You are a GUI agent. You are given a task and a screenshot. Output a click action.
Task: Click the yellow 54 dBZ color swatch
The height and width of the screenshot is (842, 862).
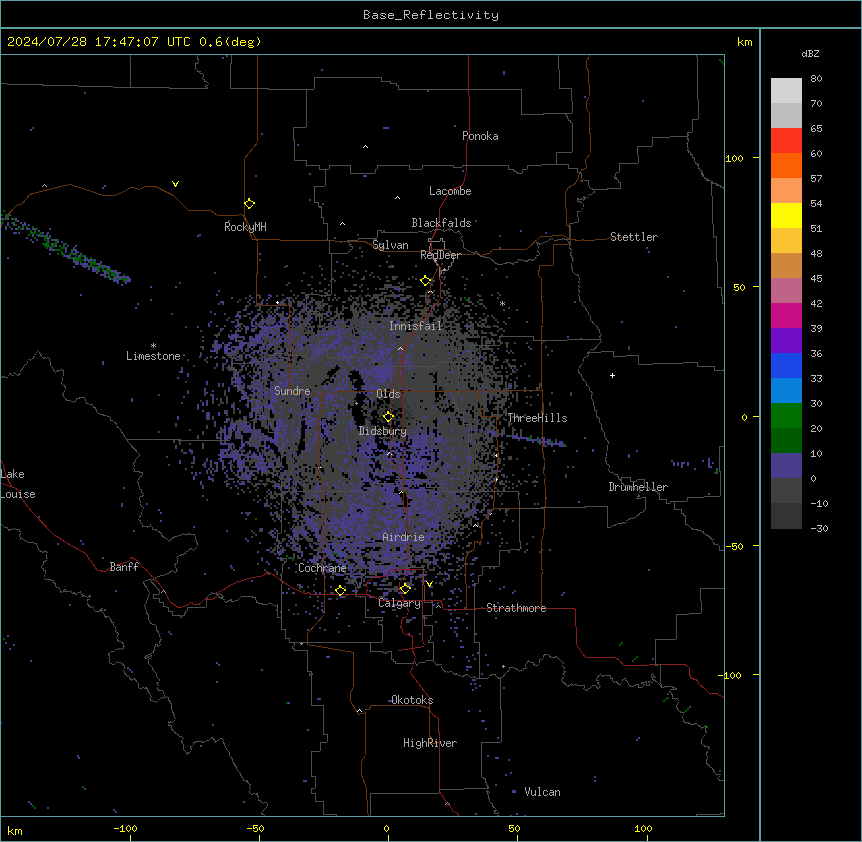pyautogui.click(x=786, y=215)
